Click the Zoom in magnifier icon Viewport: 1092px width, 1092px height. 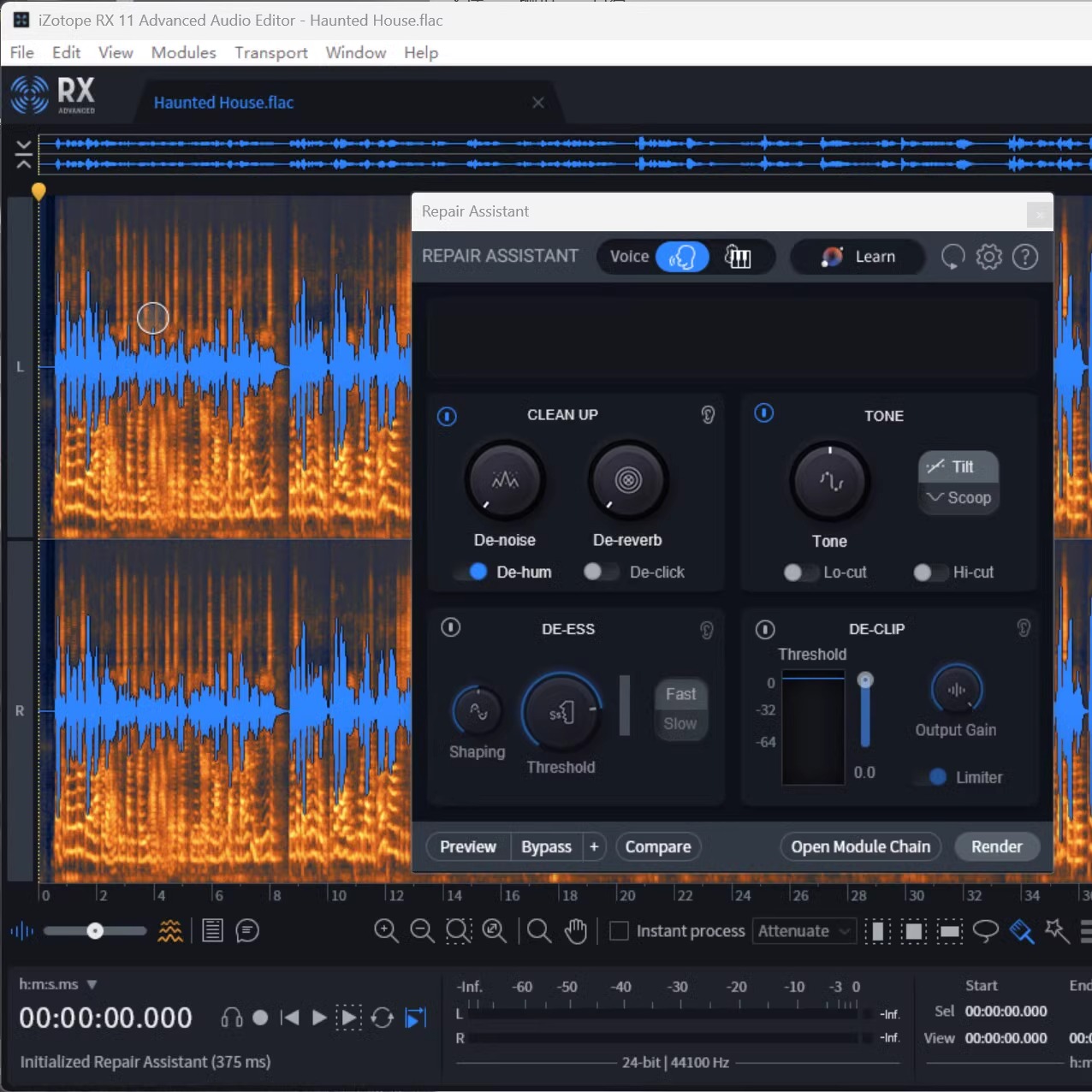[386, 931]
